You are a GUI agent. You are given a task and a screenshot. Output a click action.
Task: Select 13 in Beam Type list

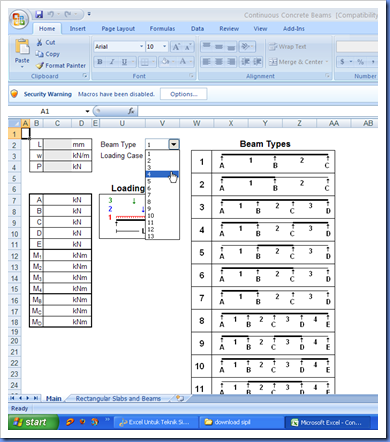(x=162, y=236)
